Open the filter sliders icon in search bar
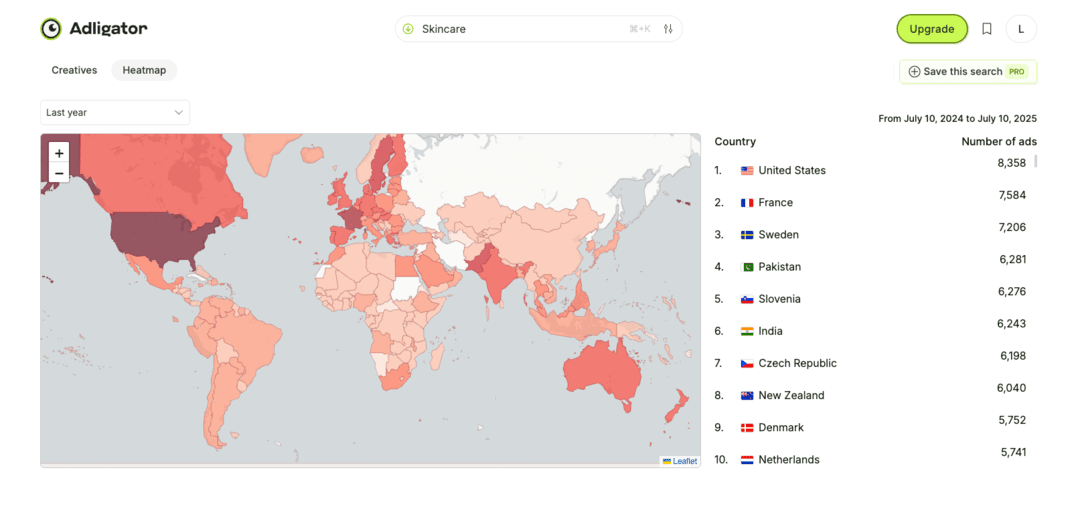Screen dimensions: 1080x529 pos(667,29)
